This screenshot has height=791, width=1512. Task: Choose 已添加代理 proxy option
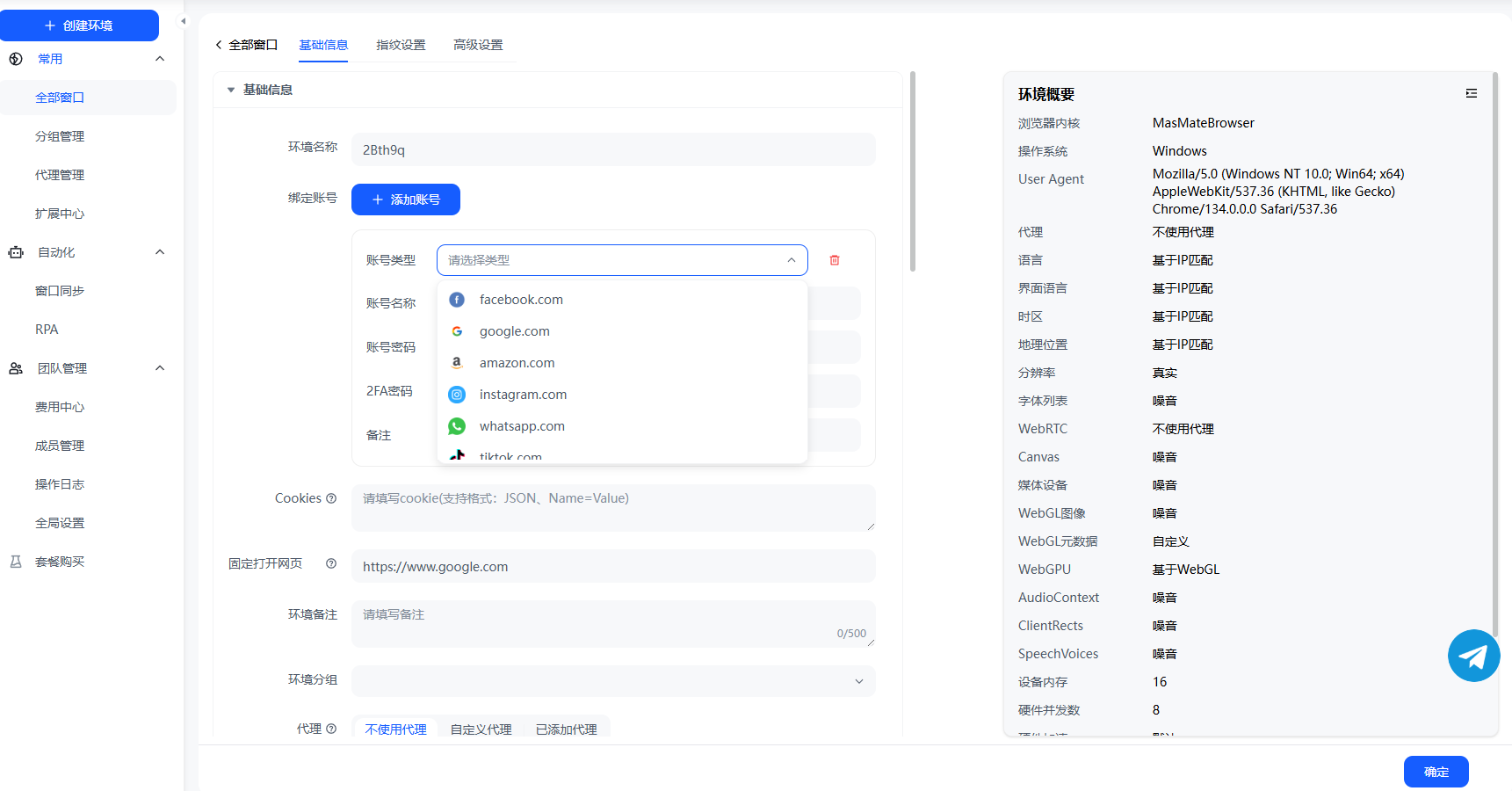566,729
